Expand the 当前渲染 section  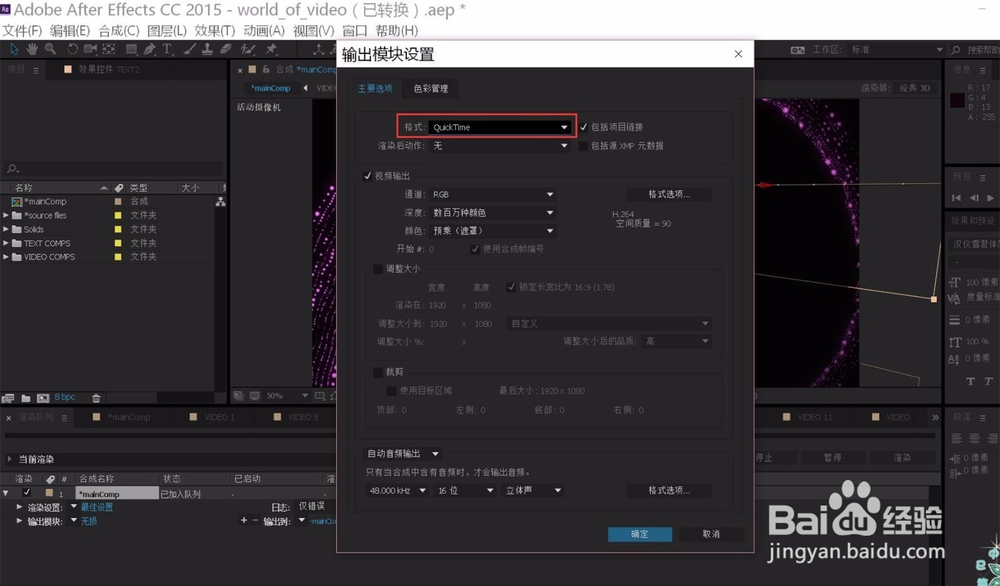click(x=10, y=458)
